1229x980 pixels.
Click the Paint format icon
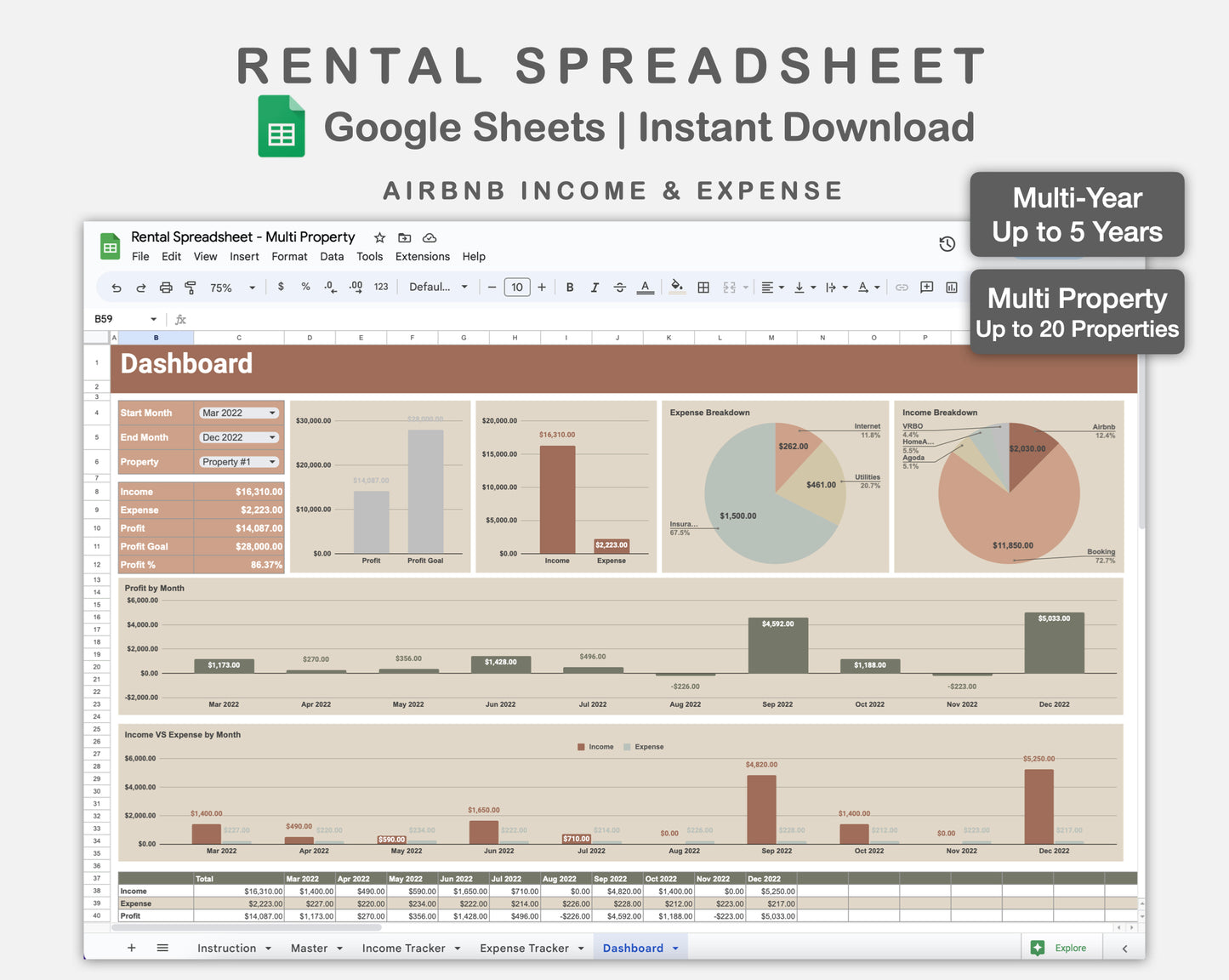(191, 287)
